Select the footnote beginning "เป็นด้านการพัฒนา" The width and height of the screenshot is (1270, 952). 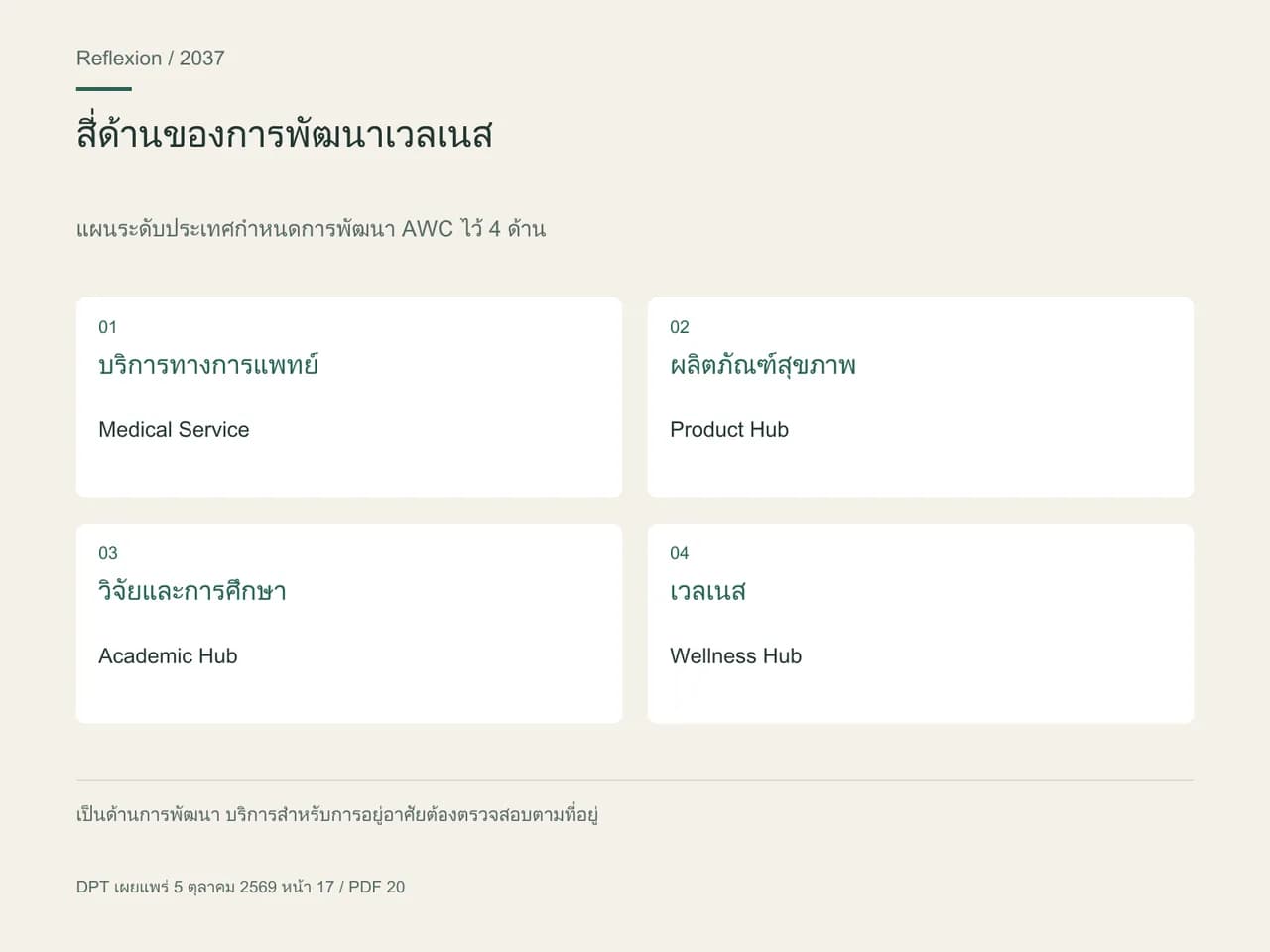pyautogui.click(x=337, y=815)
